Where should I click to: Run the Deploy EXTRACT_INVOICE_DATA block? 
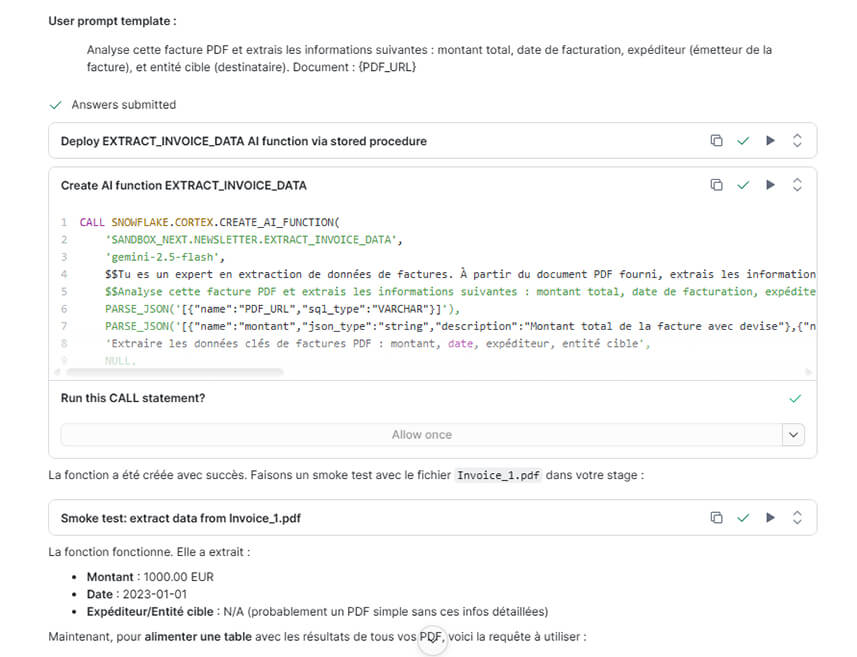770,140
